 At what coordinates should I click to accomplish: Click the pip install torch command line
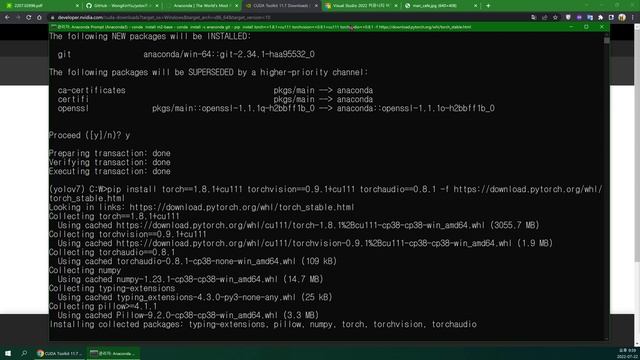click(x=325, y=194)
